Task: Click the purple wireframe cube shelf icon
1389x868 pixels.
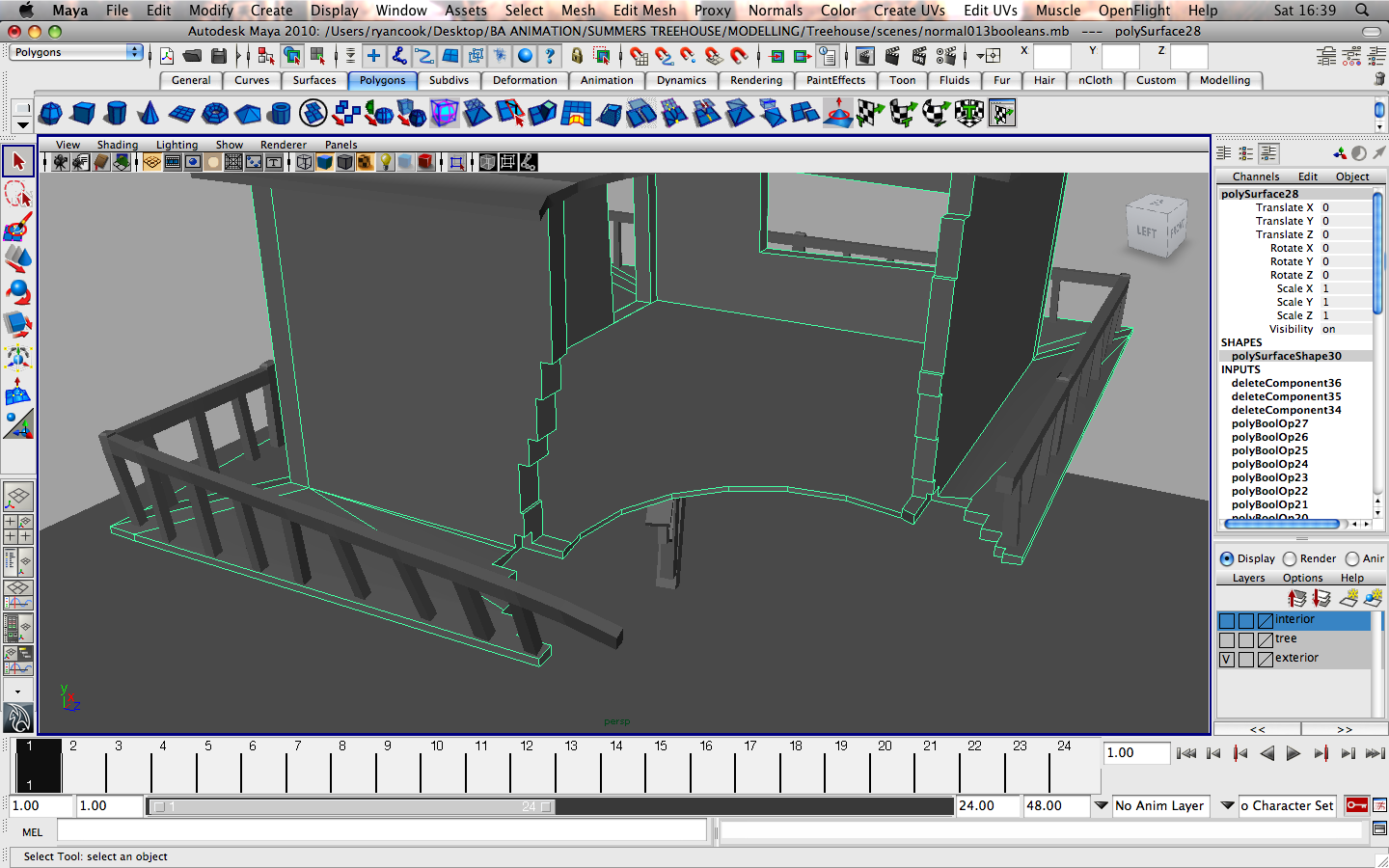Action: tap(445, 114)
